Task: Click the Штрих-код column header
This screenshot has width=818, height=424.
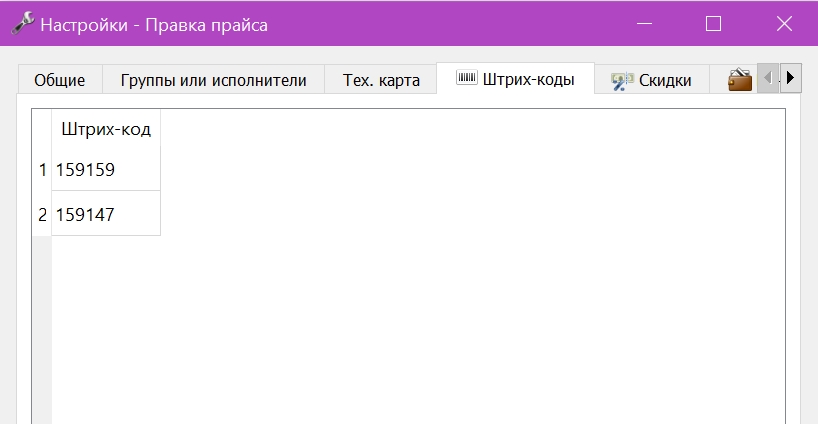Action: coord(106,129)
